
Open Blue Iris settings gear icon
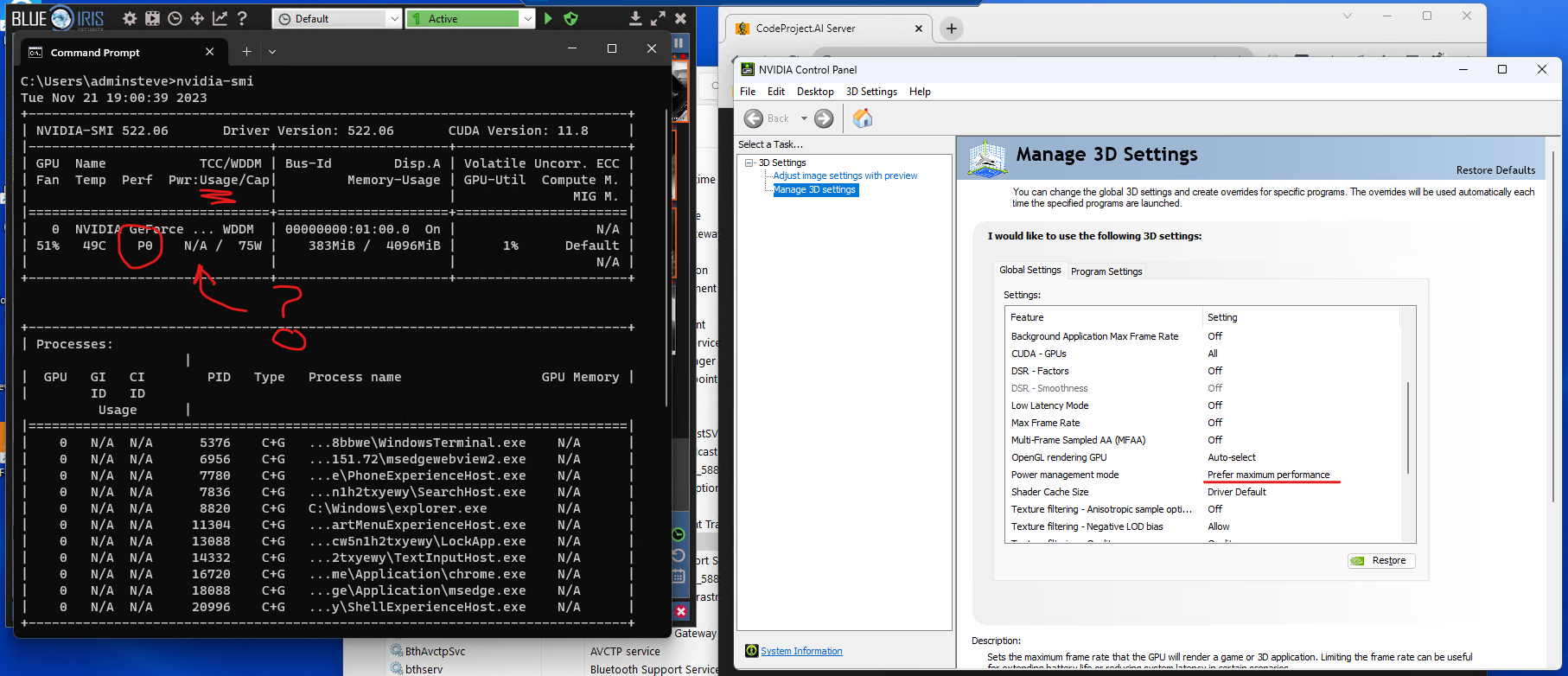point(130,18)
